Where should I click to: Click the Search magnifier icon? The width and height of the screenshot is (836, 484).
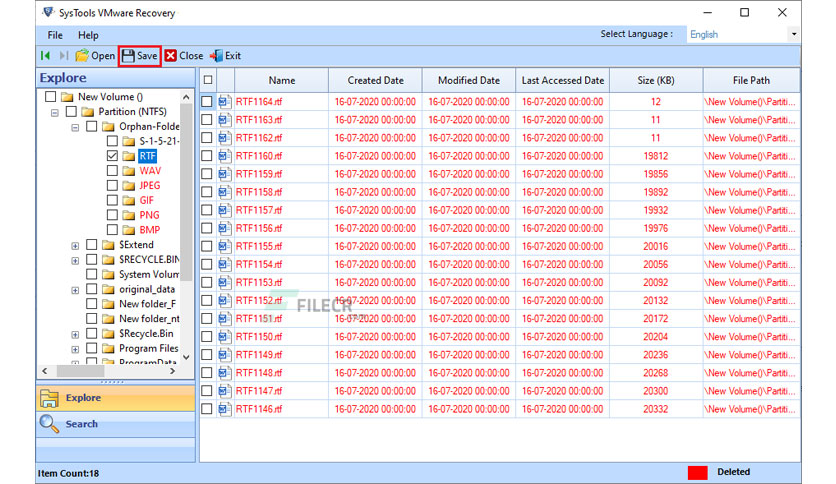(49, 424)
